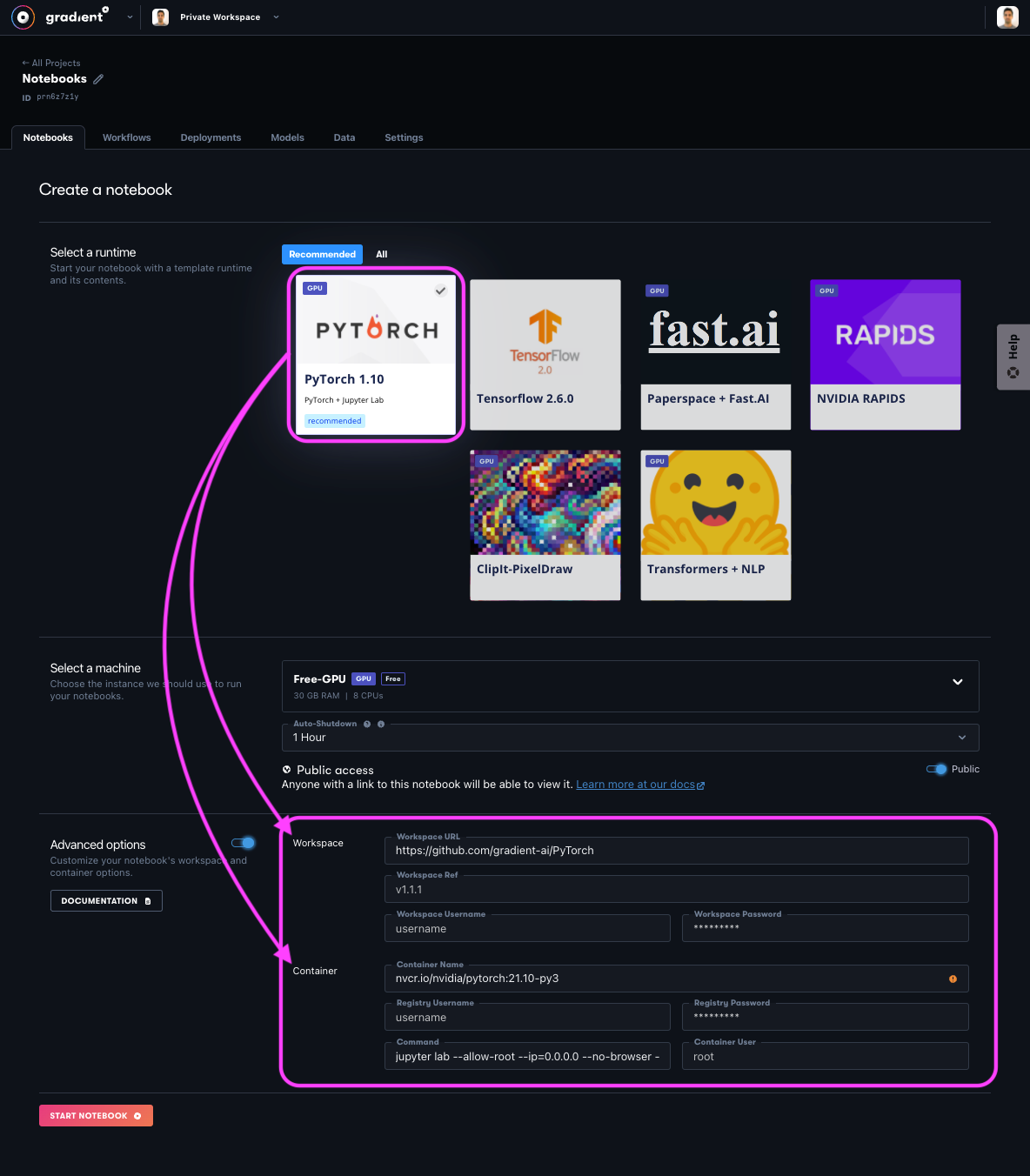This screenshot has width=1030, height=1176.
Task: Click the Container Name field
Action: click(677, 979)
